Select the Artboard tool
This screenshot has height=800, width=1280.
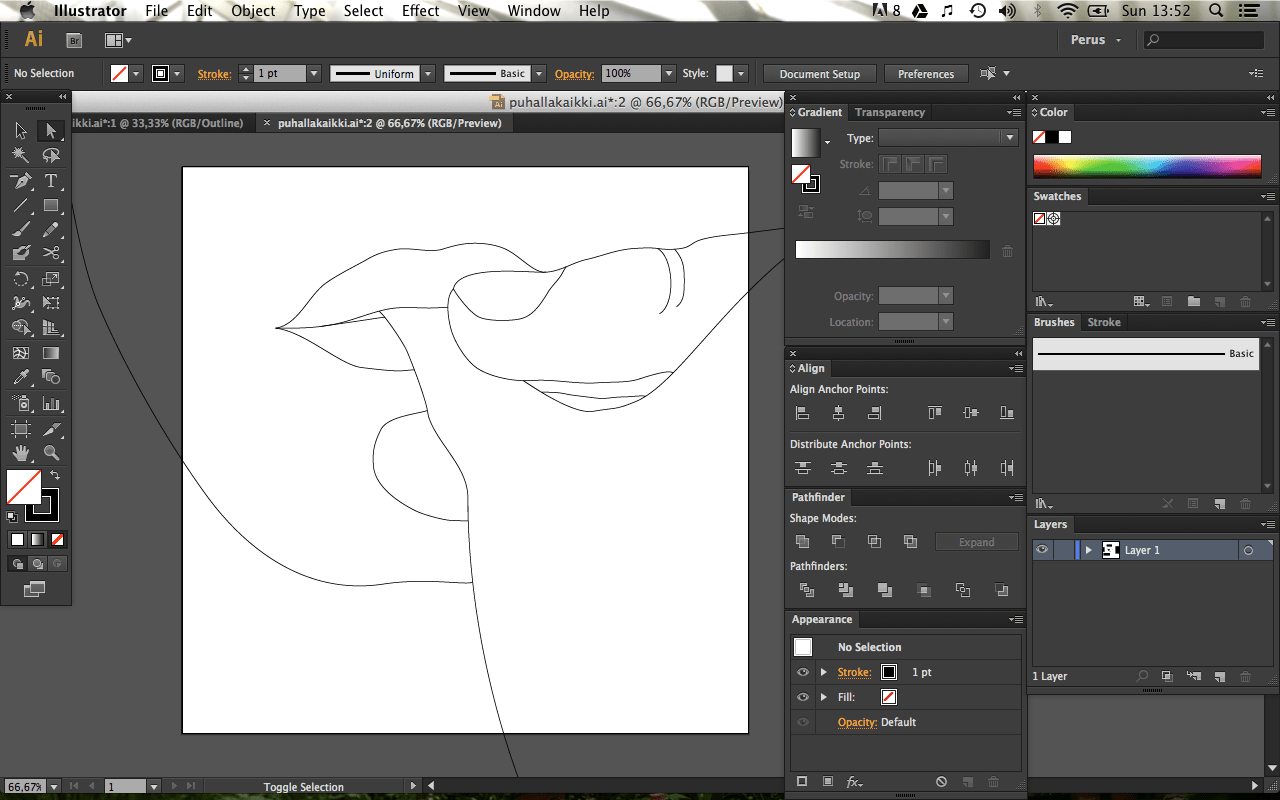coord(21,428)
